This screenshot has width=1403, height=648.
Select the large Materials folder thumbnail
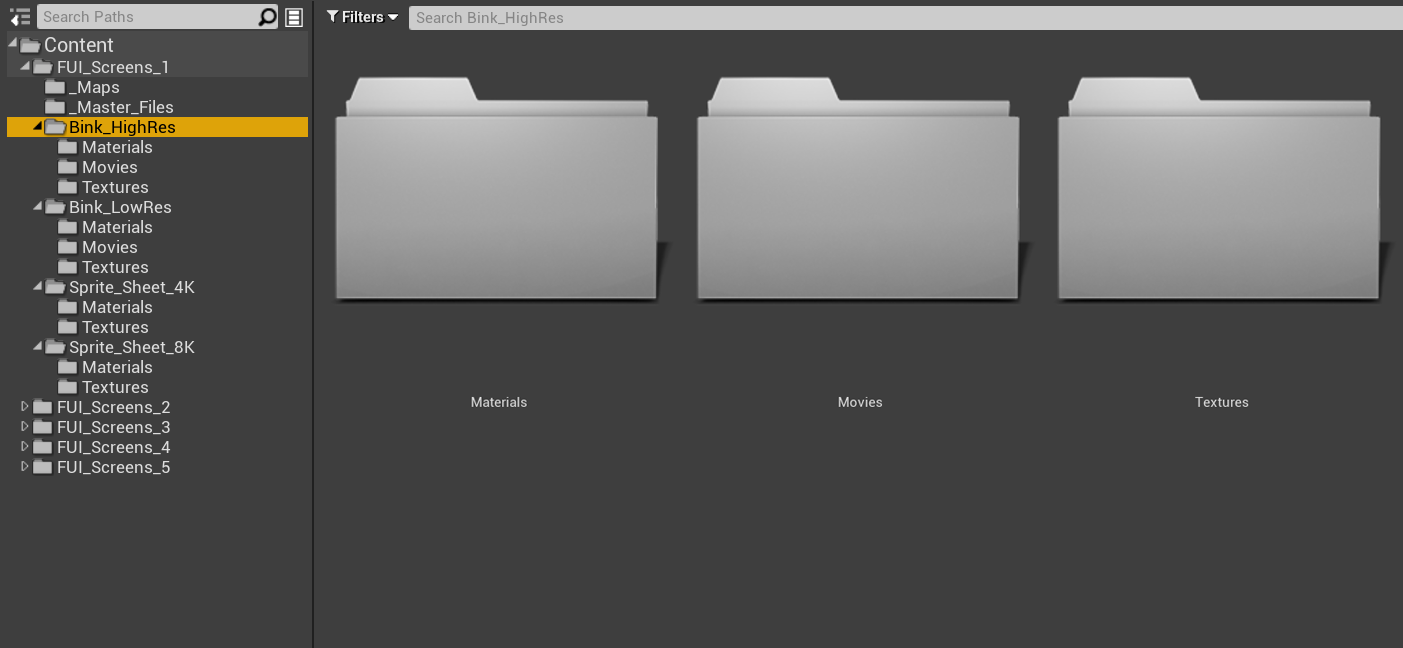coord(497,190)
